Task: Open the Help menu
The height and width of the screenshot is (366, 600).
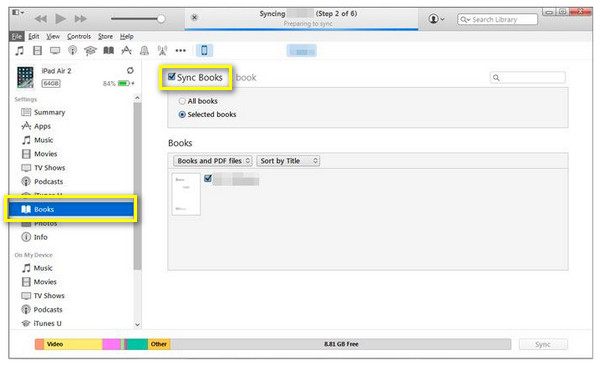Action: 127,36
